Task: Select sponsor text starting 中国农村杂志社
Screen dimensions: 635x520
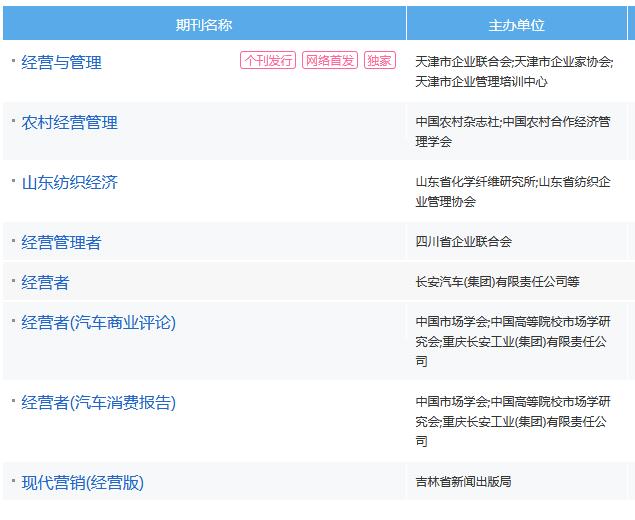Action: click(x=513, y=132)
